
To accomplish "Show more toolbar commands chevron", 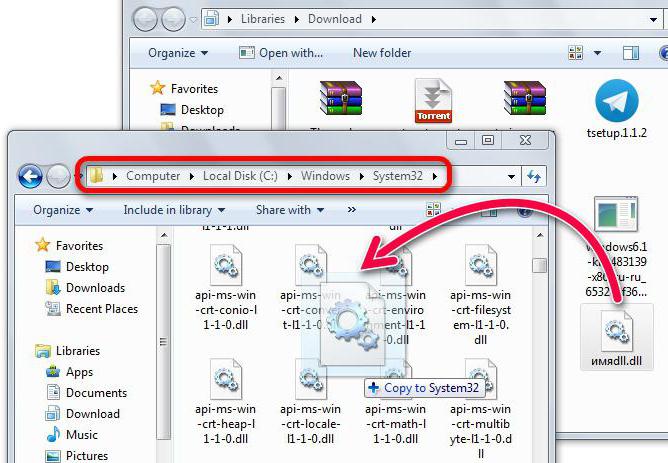I will point(352,210).
